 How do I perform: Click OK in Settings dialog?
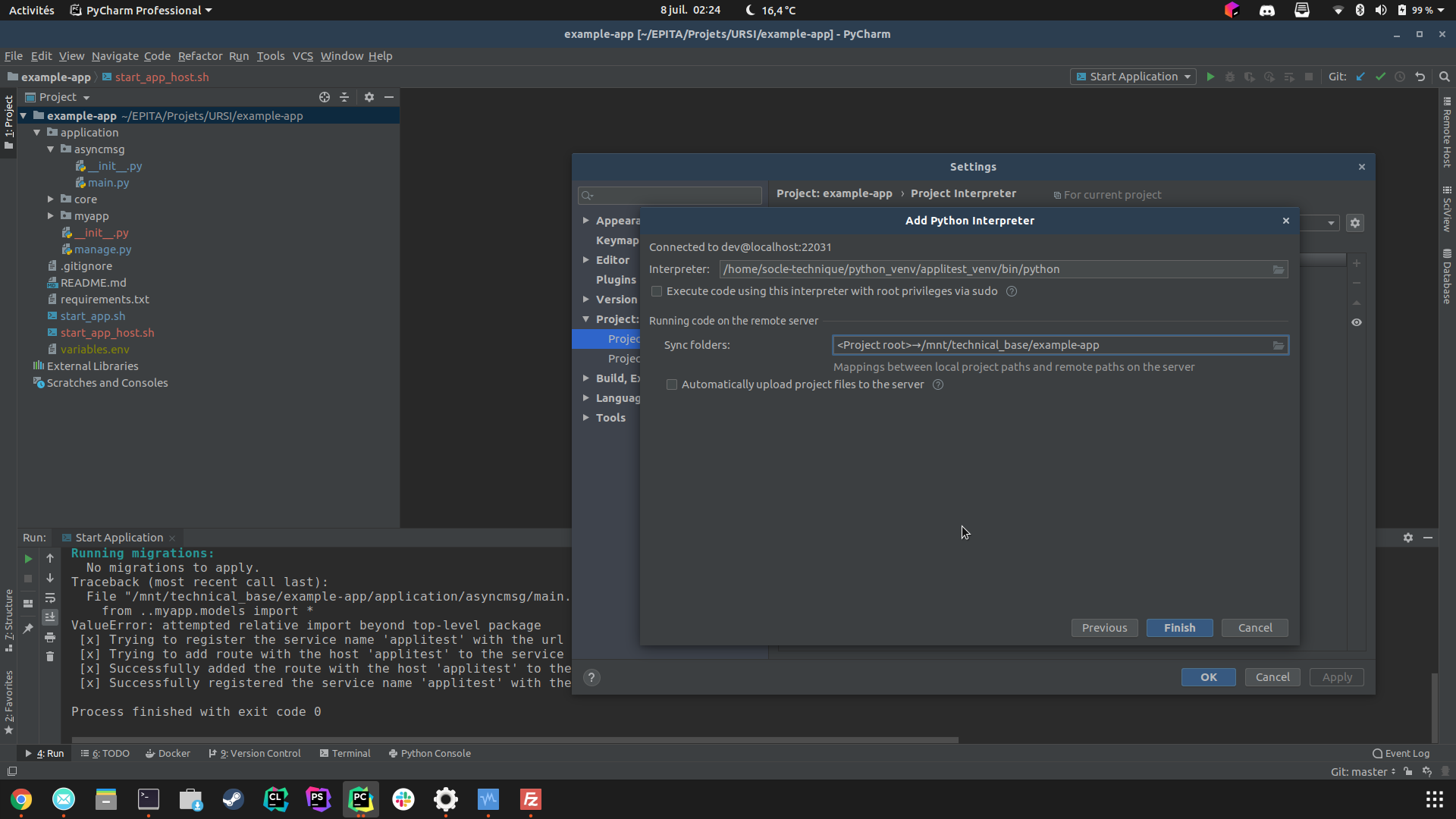(x=1208, y=677)
